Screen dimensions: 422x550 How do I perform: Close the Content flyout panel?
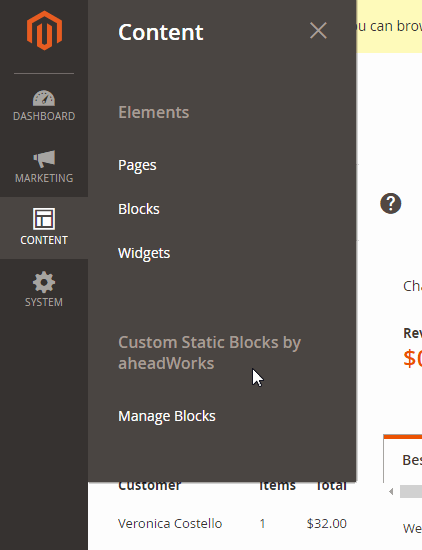click(318, 31)
